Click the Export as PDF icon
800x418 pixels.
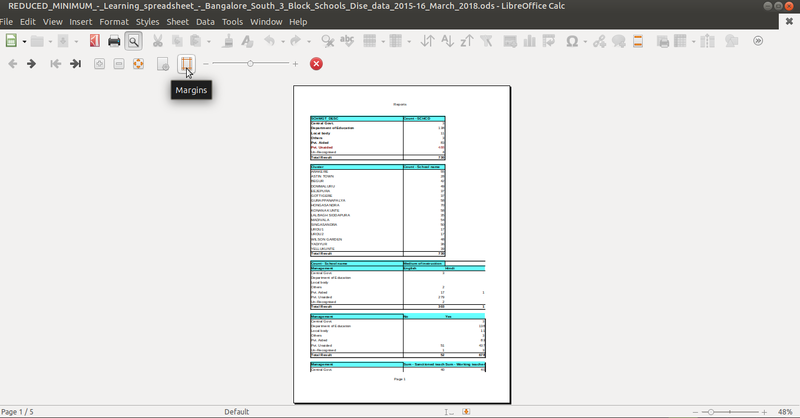94,41
